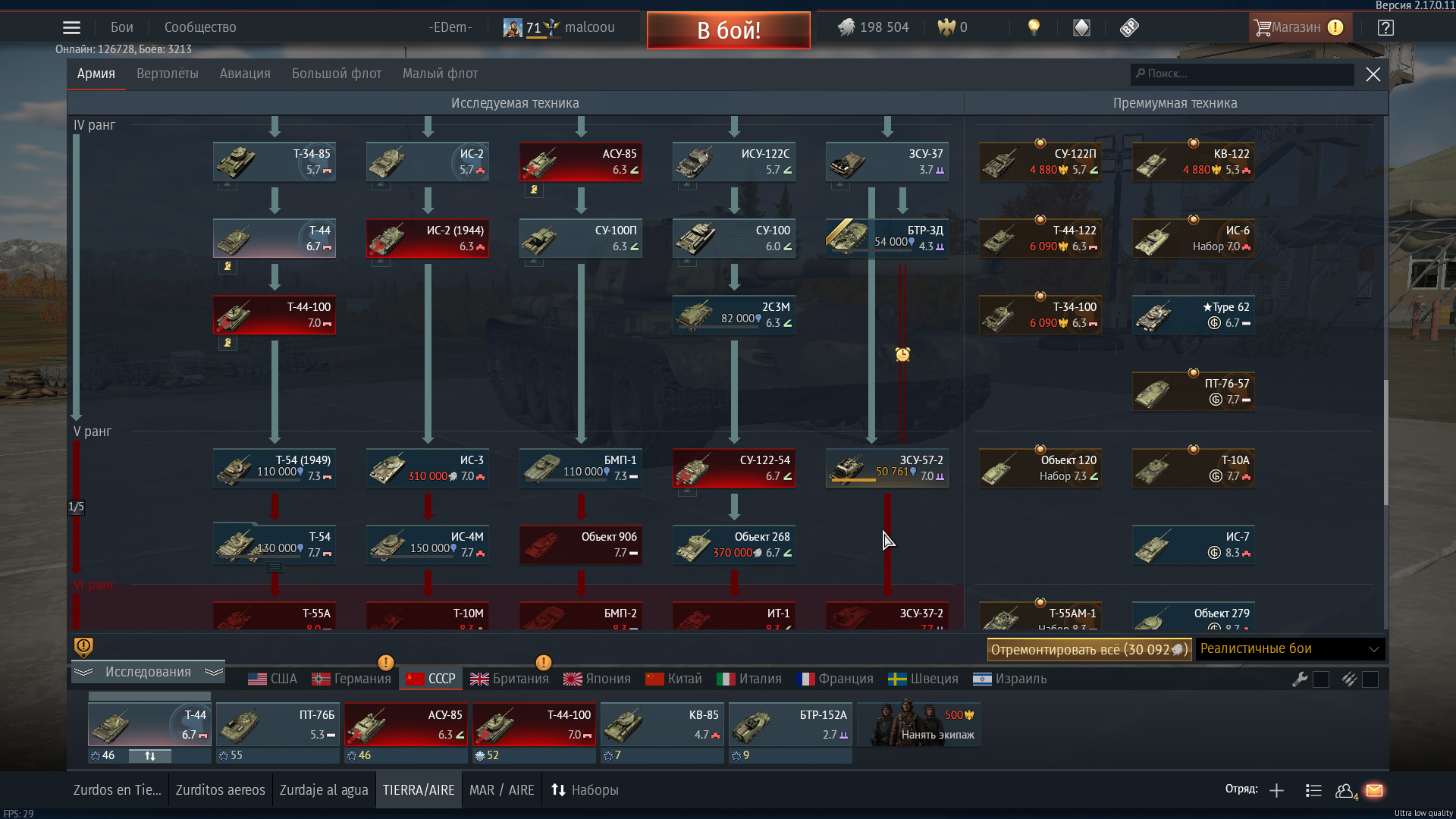Click the В бой! battle button
The width and height of the screenshot is (1456, 819).
pyautogui.click(x=729, y=30)
